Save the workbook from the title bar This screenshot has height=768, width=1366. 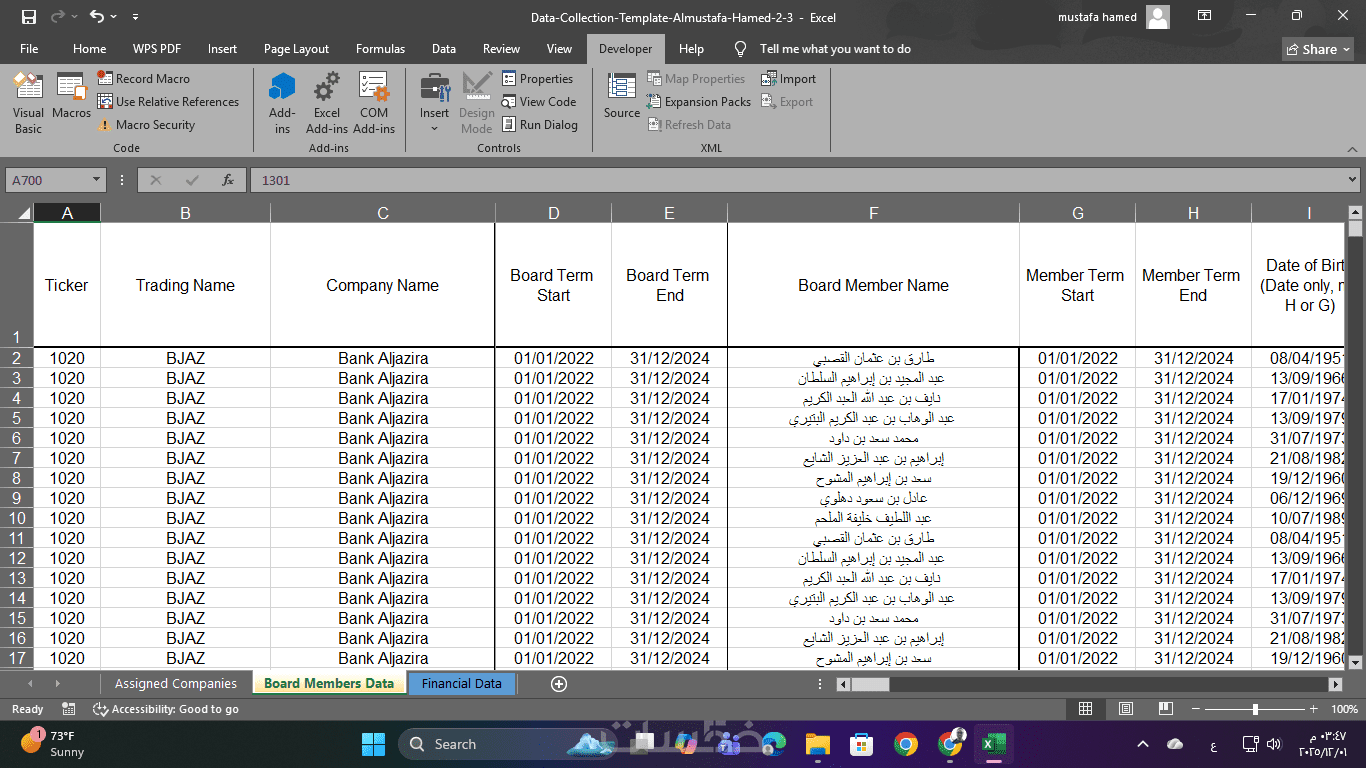pos(28,17)
